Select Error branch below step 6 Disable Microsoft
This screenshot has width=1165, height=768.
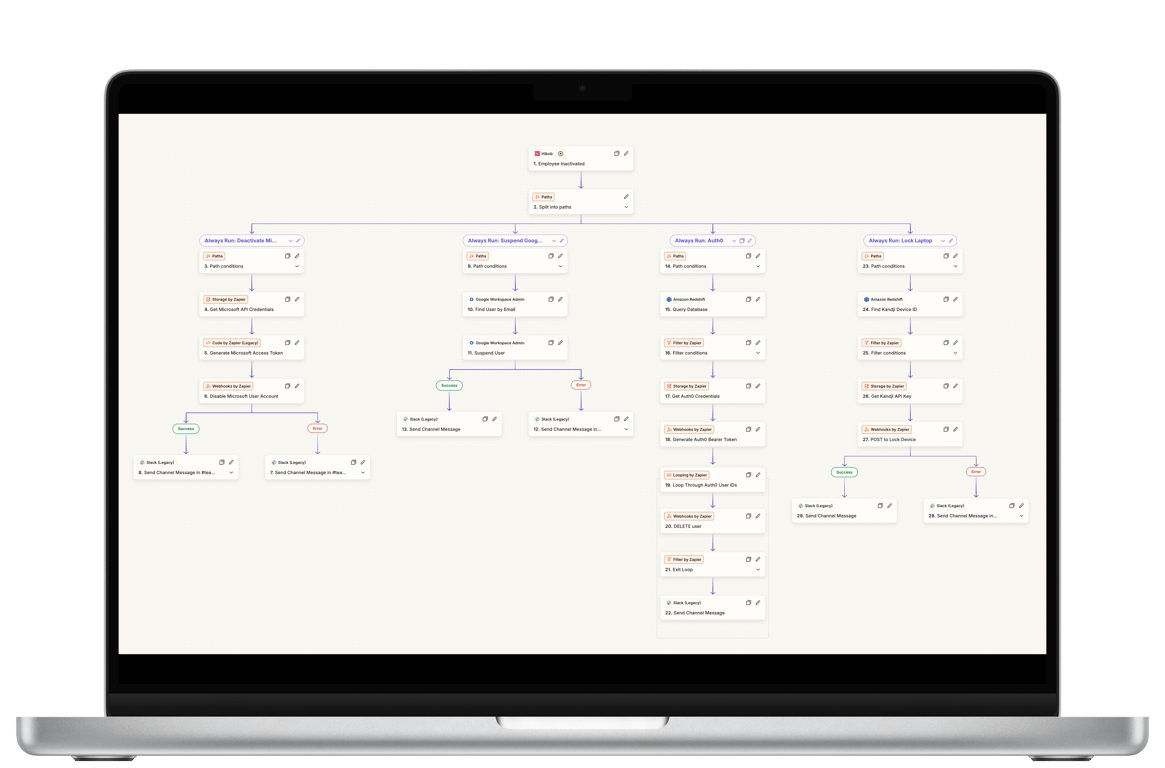[318, 429]
